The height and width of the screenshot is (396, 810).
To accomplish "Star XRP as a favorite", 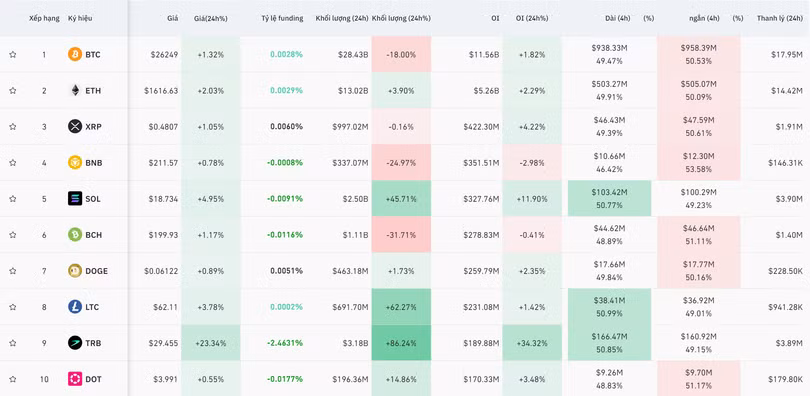I will (x=13, y=126).
